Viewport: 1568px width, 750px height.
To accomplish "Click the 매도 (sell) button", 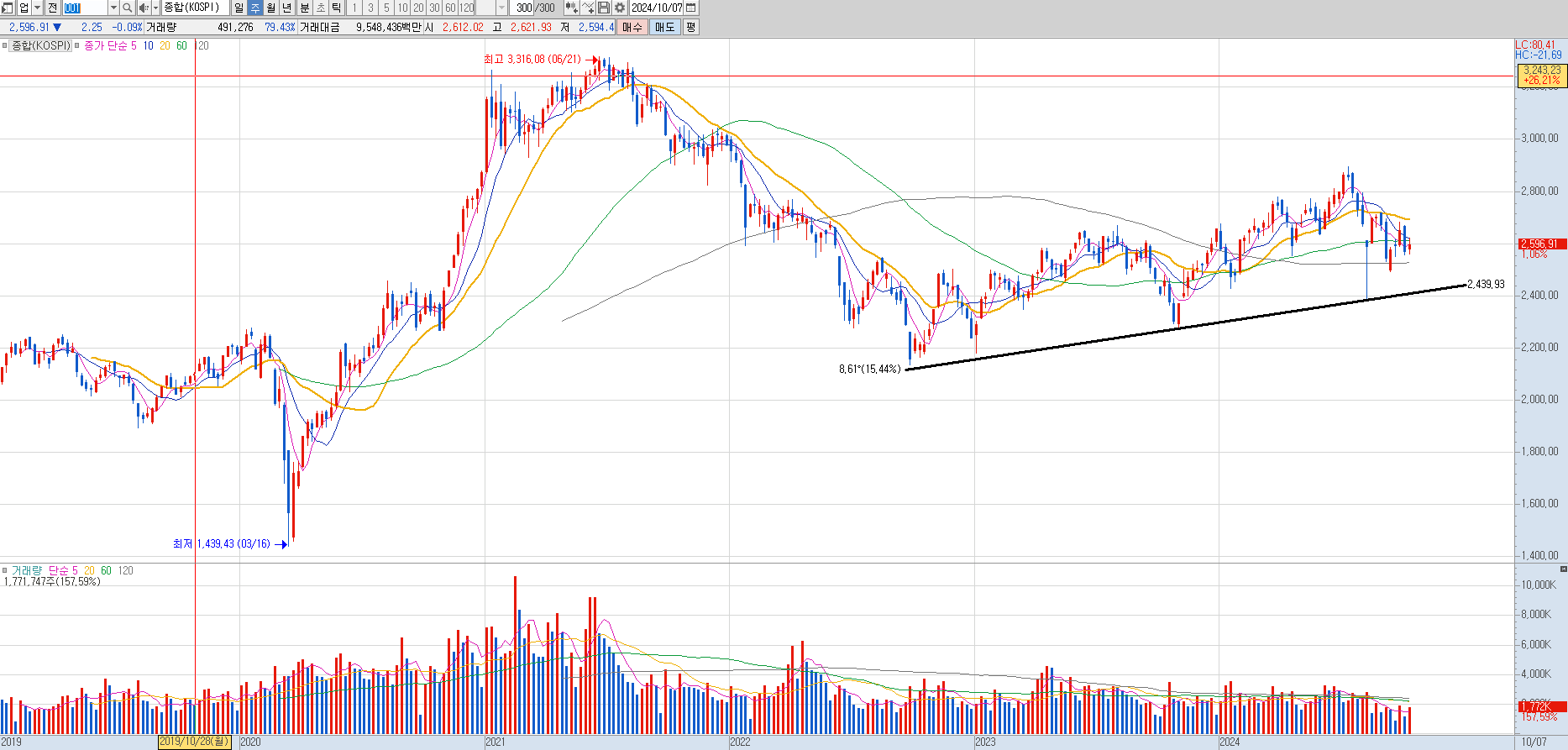I will pyautogui.click(x=664, y=27).
